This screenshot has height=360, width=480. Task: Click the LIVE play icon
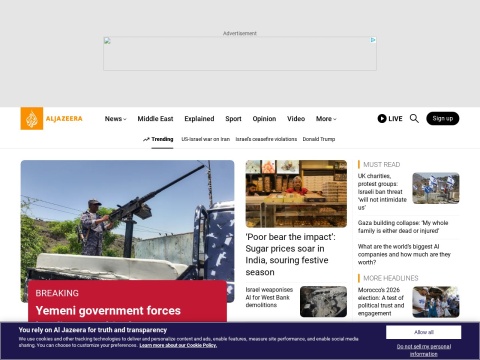coord(382,118)
